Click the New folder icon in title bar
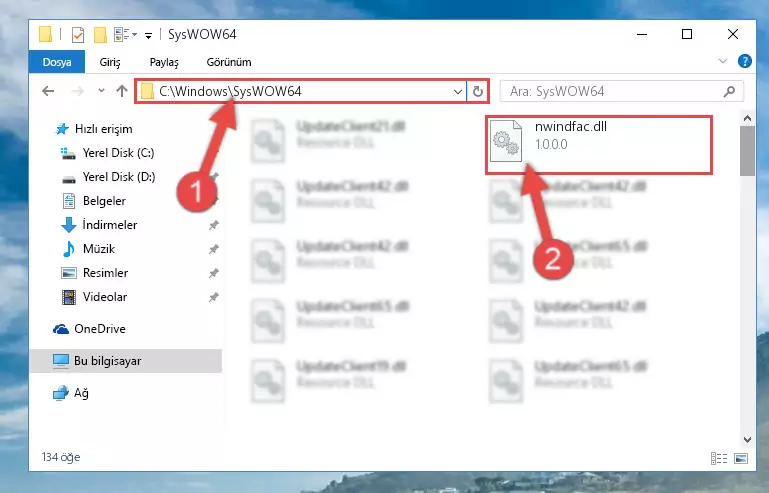 point(100,34)
